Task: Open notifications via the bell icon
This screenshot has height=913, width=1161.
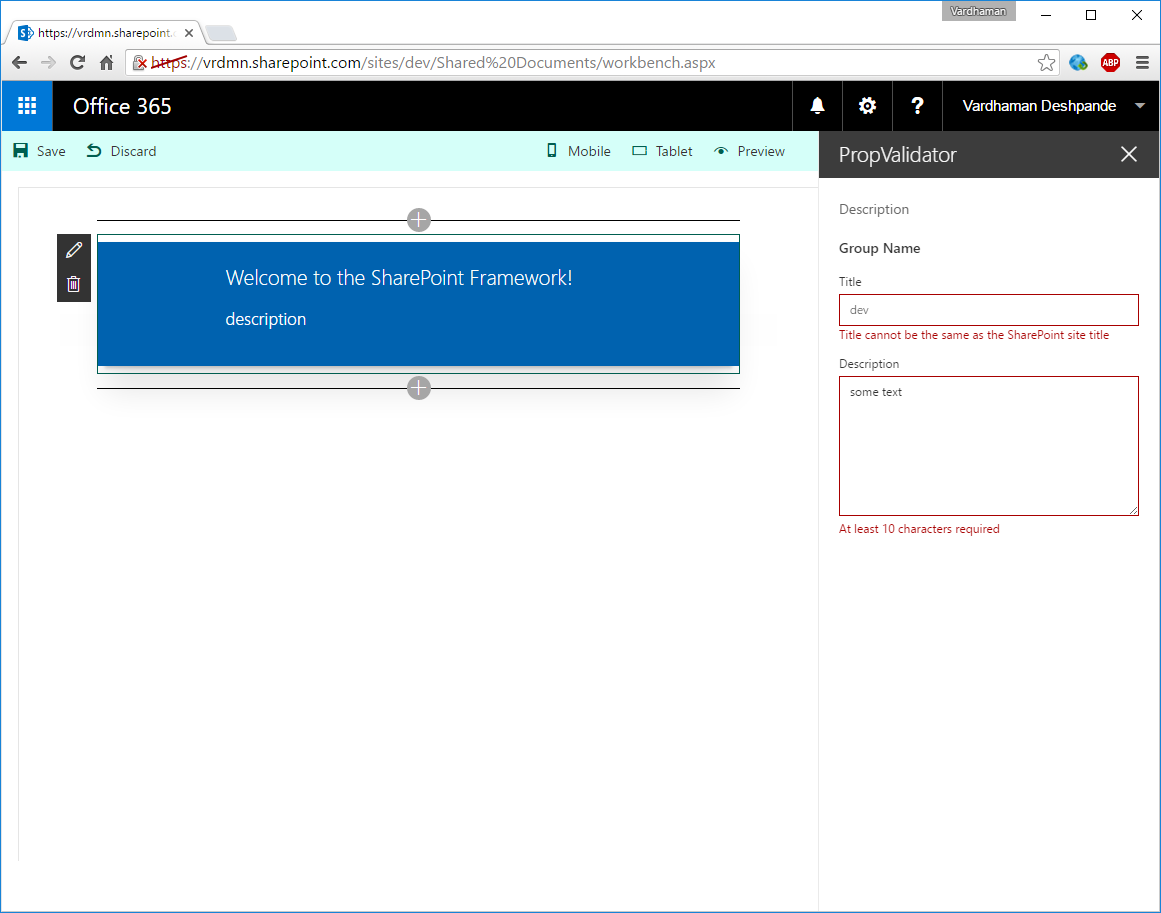Action: 817,106
